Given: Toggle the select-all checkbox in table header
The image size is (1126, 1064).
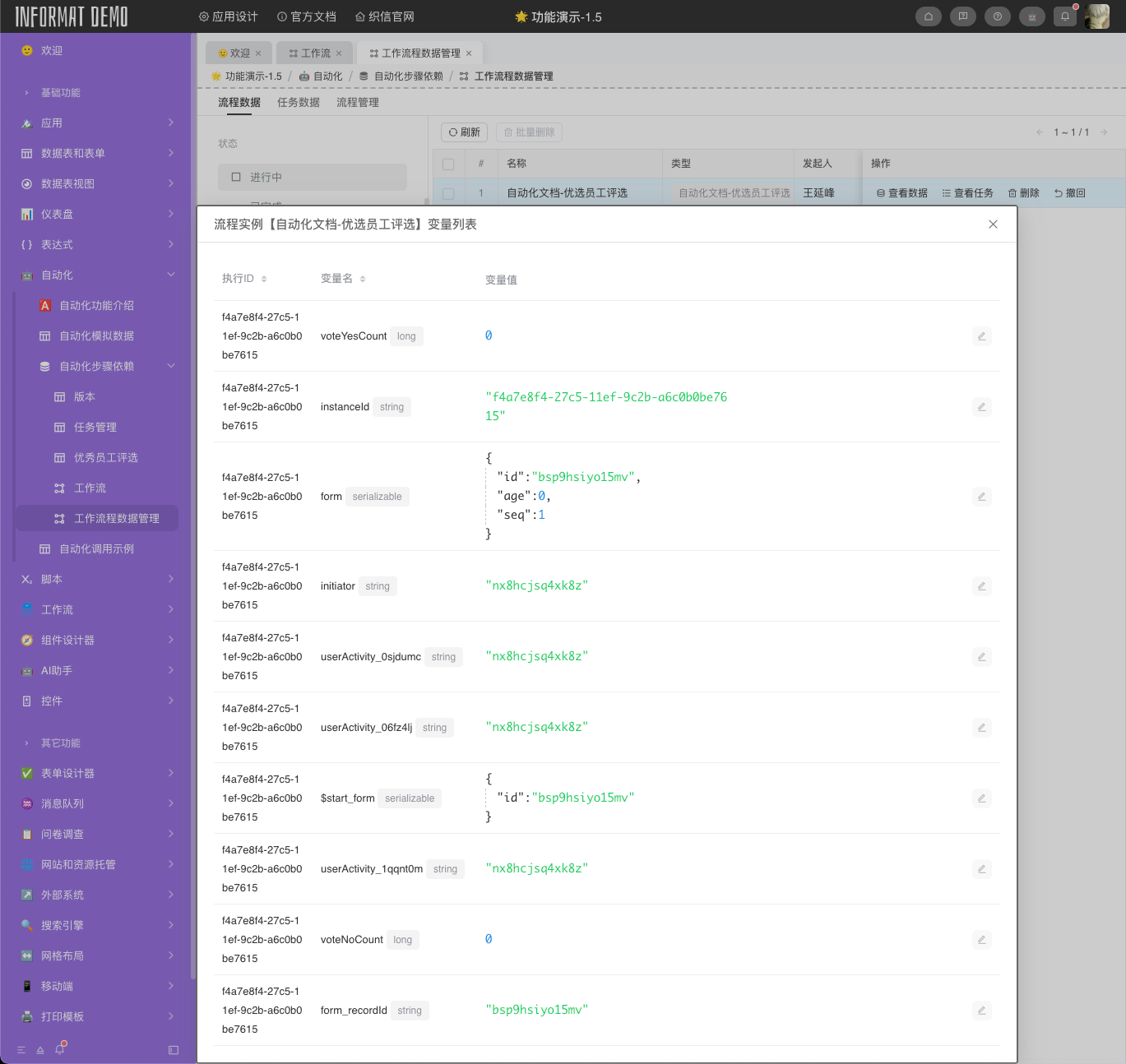Looking at the screenshot, I should pyautogui.click(x=448, y=164).
